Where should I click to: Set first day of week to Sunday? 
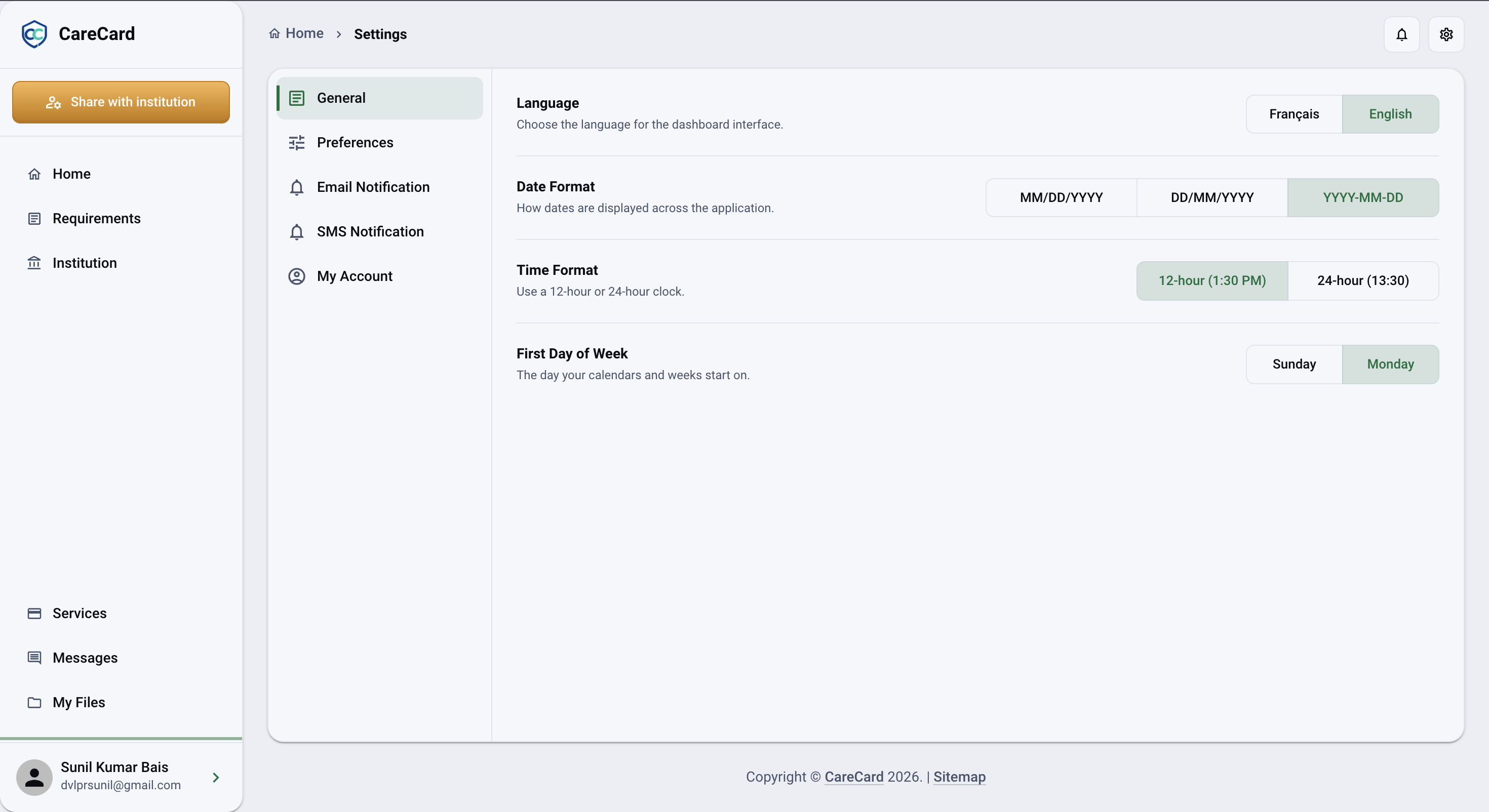click(1294, 364)
